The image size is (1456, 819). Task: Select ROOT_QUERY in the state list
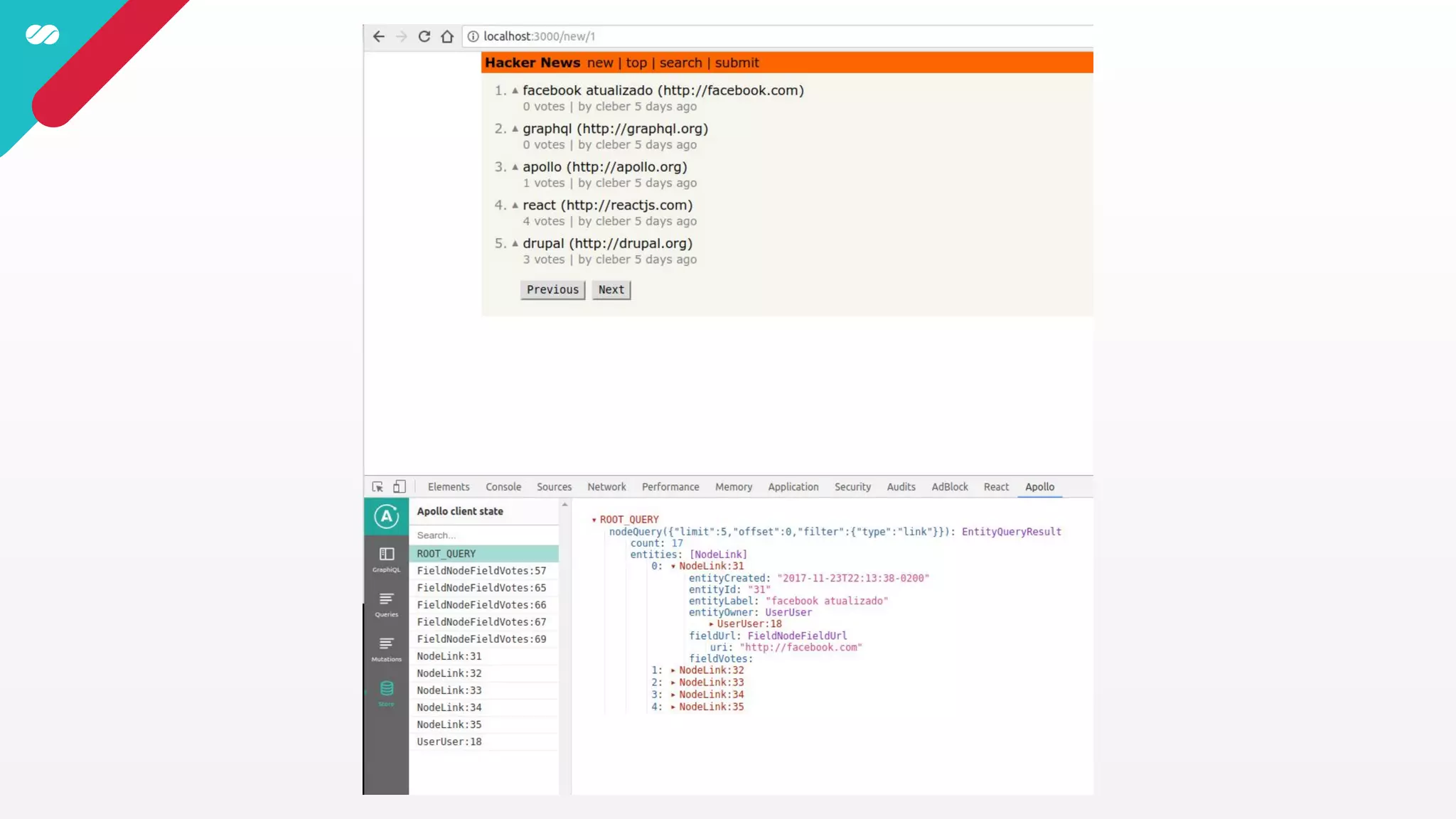click(483, 554)
